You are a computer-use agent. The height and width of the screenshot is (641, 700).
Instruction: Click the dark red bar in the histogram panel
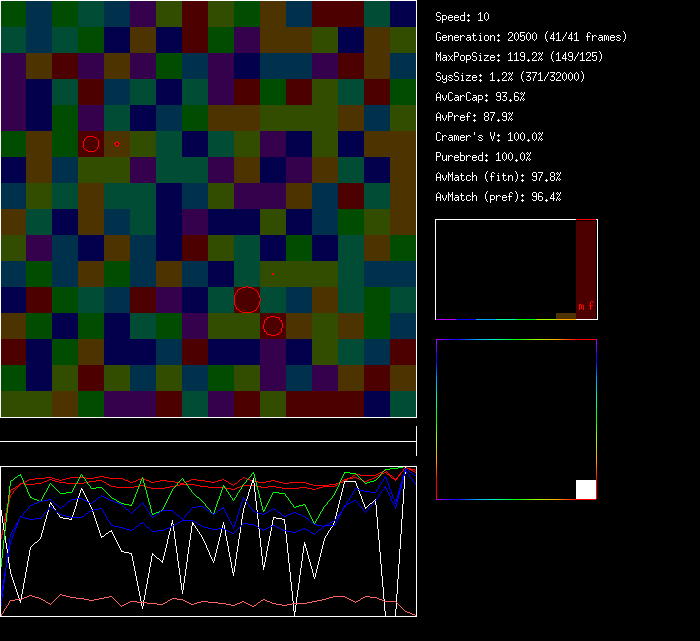(586, 260)
